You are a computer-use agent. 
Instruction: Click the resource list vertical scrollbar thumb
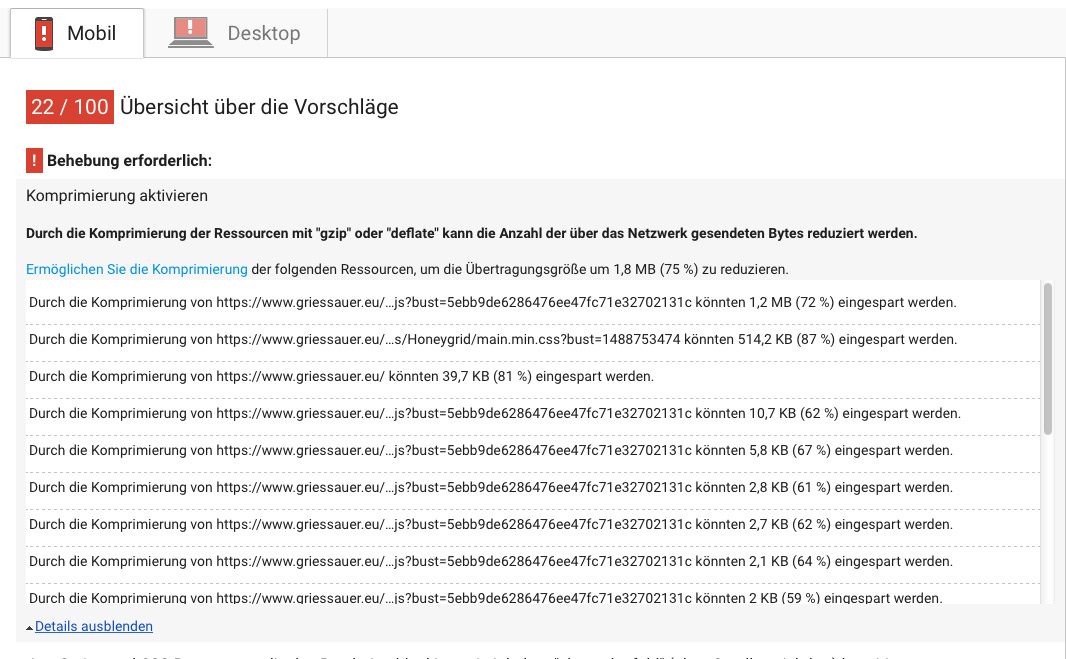(x=1047, y=358)
